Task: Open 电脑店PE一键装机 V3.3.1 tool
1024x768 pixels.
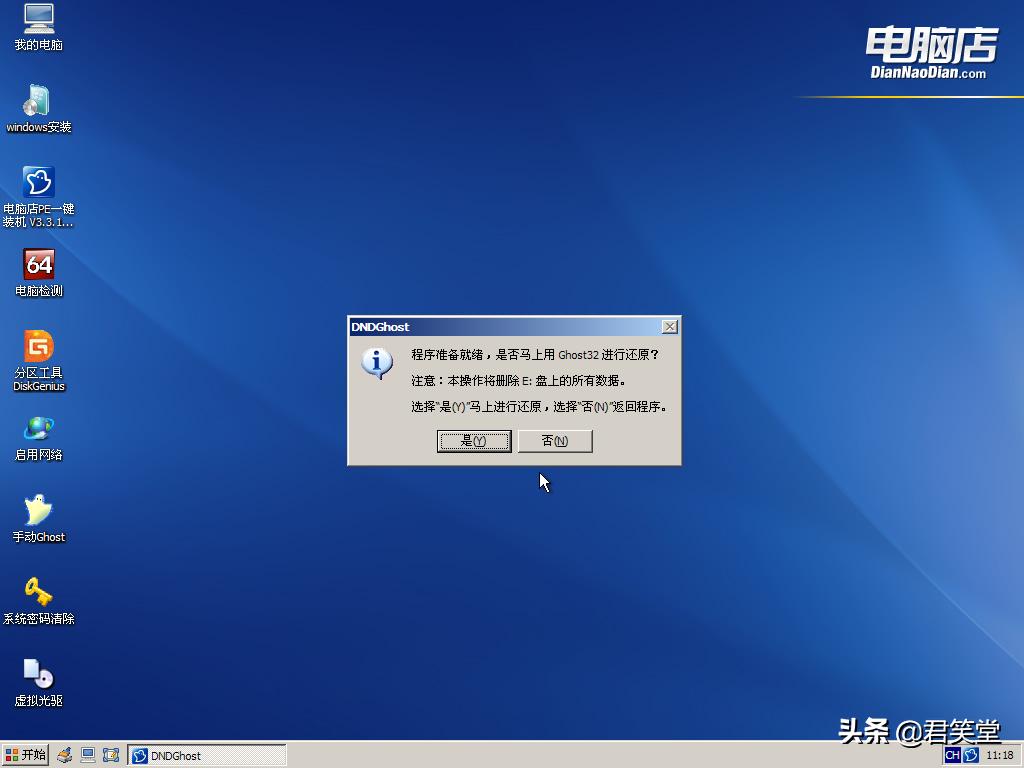Action: click(x=38, y=190)
